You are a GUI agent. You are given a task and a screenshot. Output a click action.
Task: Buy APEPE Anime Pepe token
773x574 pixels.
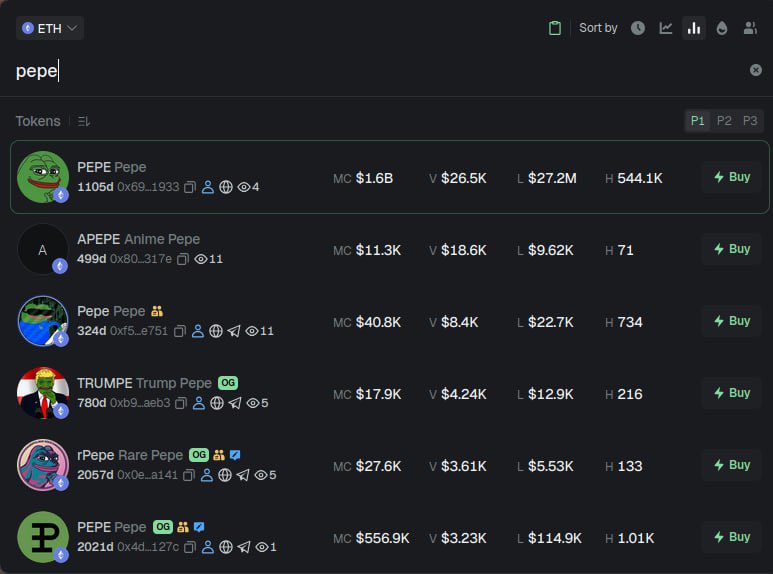pos(732,249)
